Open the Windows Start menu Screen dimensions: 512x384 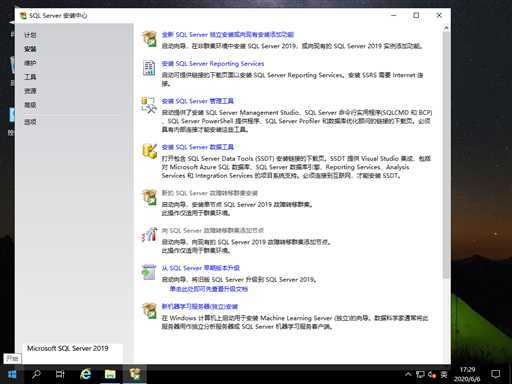pyautogui.click(x=12, y=374)
